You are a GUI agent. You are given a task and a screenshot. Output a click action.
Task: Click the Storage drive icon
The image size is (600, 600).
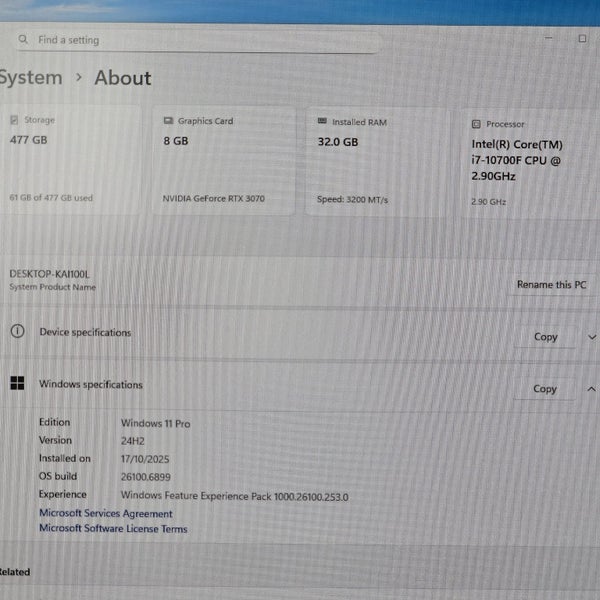[14, 120]
